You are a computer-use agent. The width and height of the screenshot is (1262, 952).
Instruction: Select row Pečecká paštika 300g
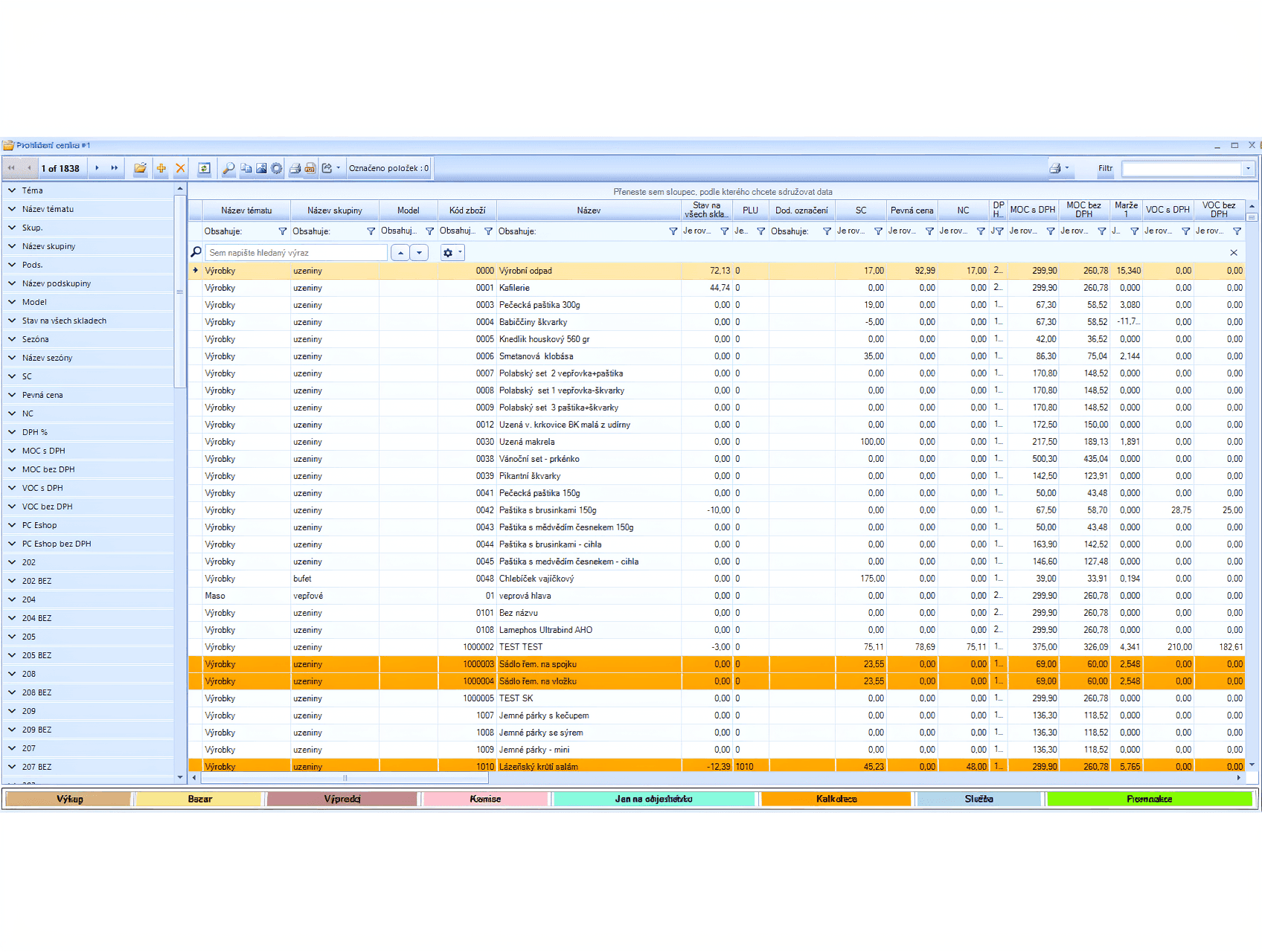tap(717, 305)
